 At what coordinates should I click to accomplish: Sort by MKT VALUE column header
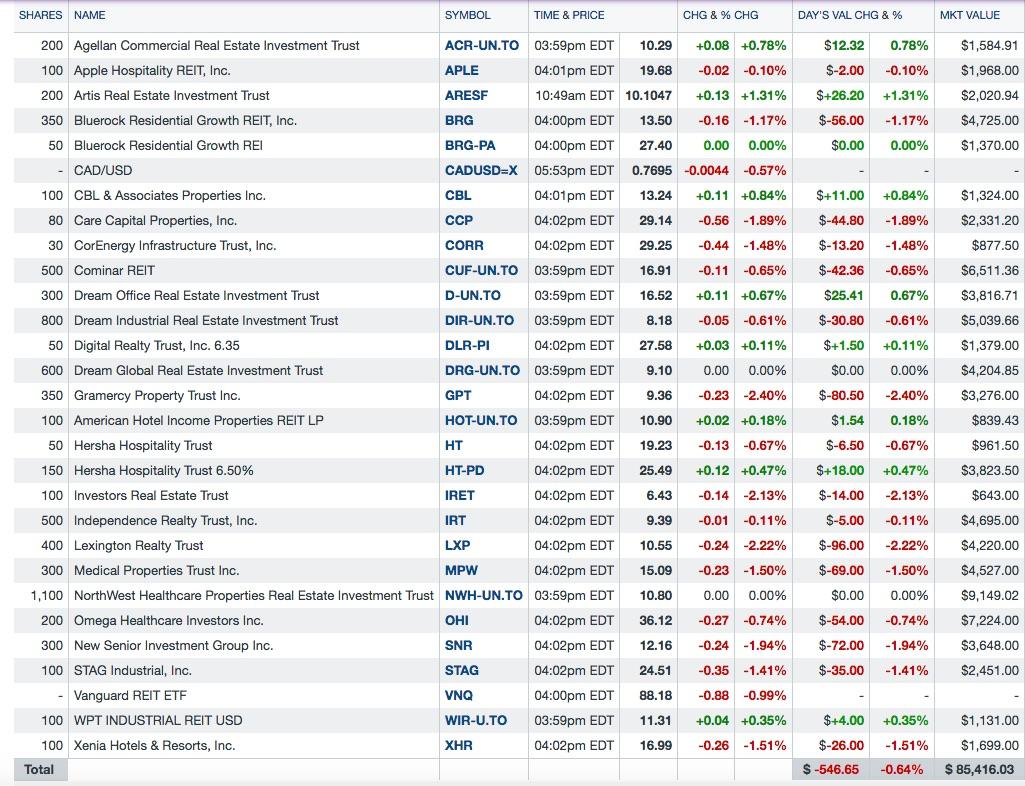coord(970,15)
